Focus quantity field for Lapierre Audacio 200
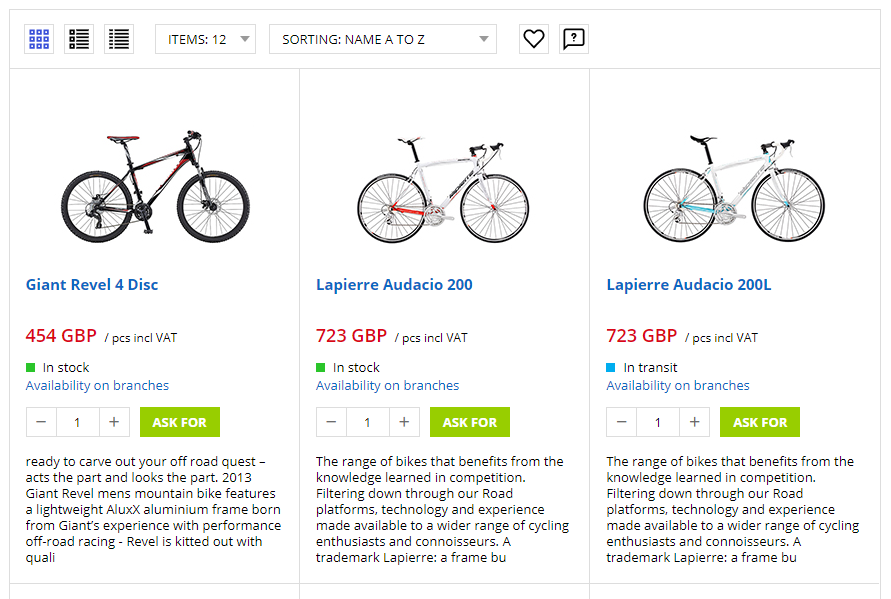The height and width of the screenshot is (599, 891). [x=367, y=422]
